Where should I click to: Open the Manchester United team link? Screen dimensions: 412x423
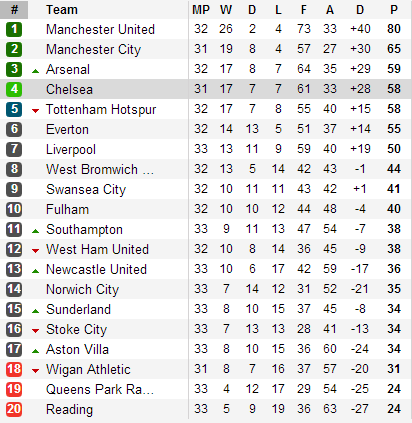100,29
